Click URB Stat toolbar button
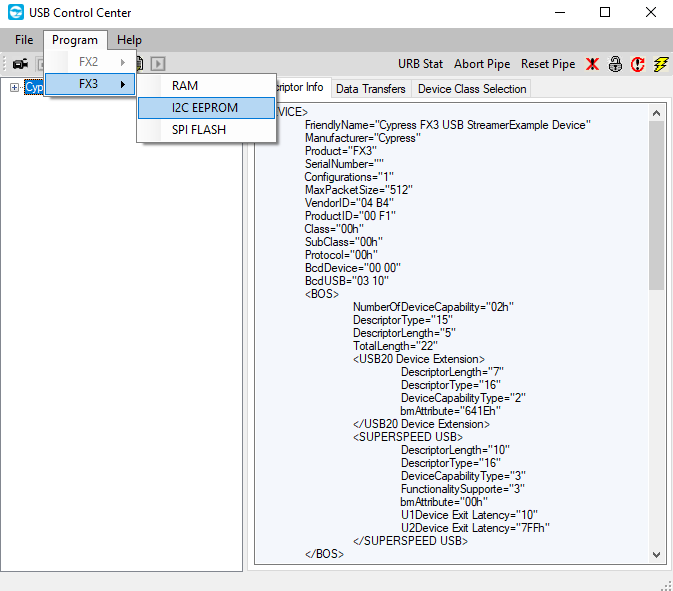673x591 pixels. tap(420, 64)
